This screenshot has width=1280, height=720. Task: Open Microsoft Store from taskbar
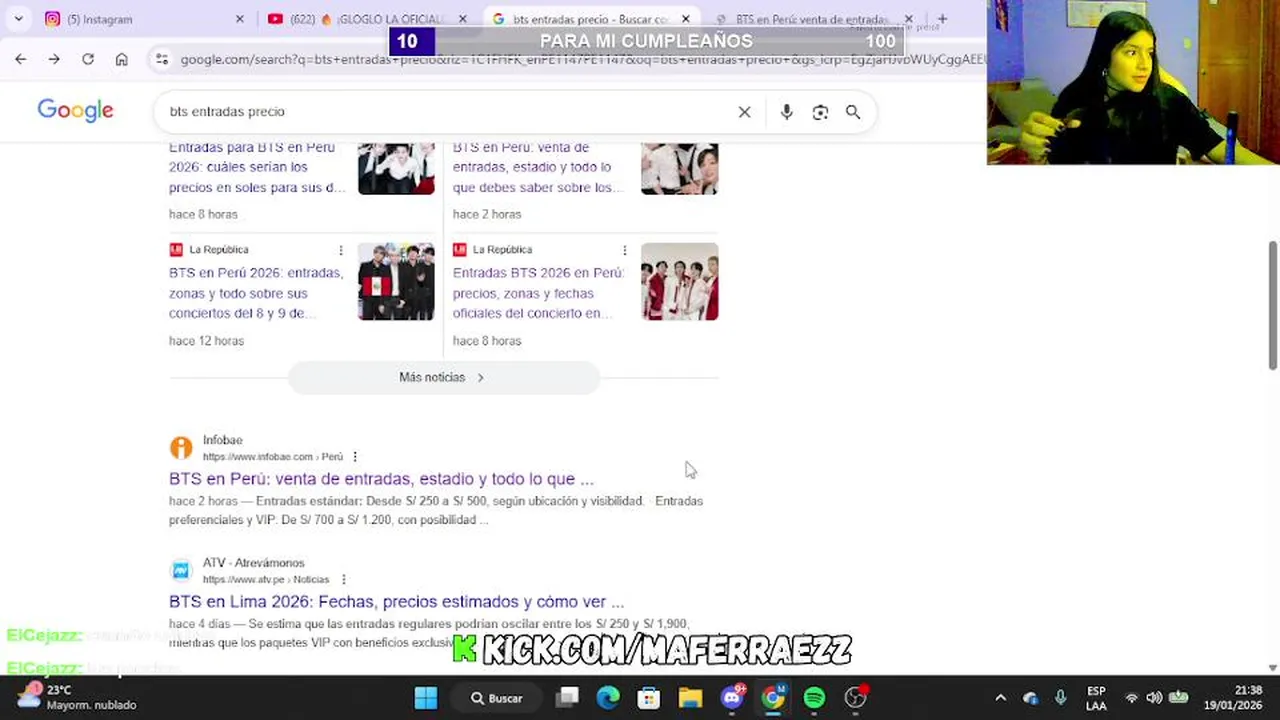pyautogui.click(x=649, y=698)
